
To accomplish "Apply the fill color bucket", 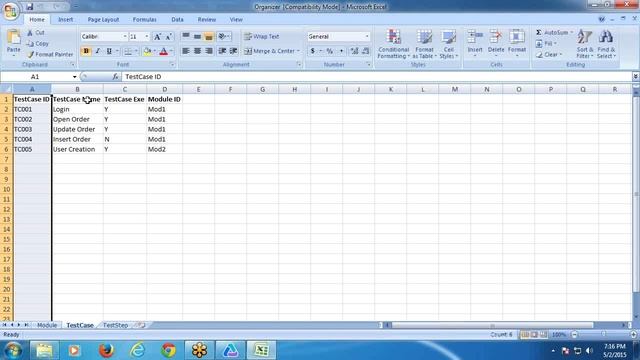I will pos(147,51).
